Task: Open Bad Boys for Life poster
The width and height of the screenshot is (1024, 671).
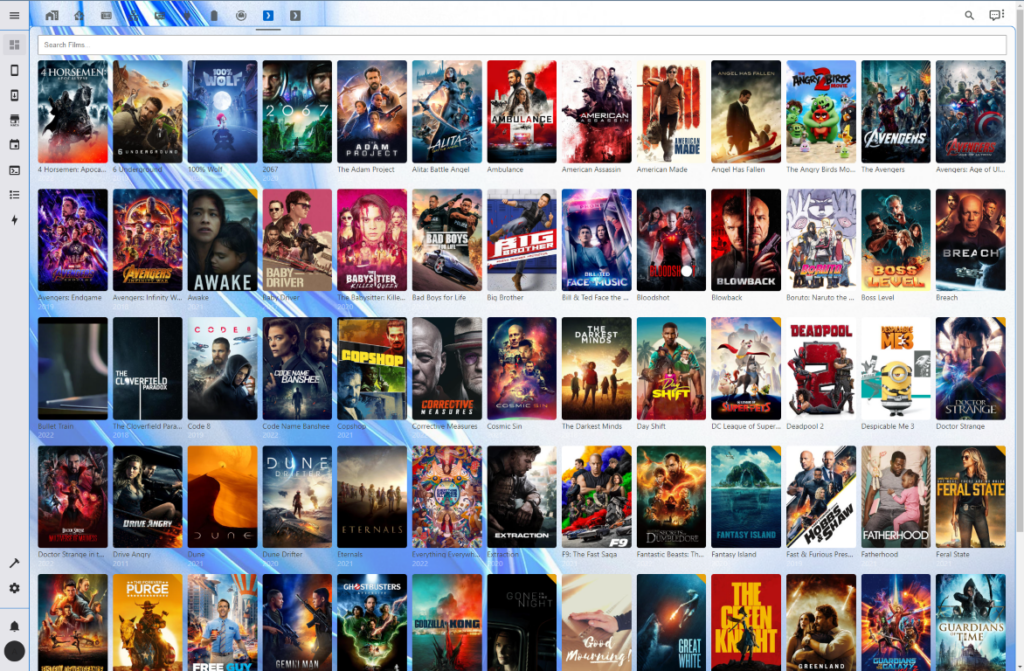Action: pos(447,240)
